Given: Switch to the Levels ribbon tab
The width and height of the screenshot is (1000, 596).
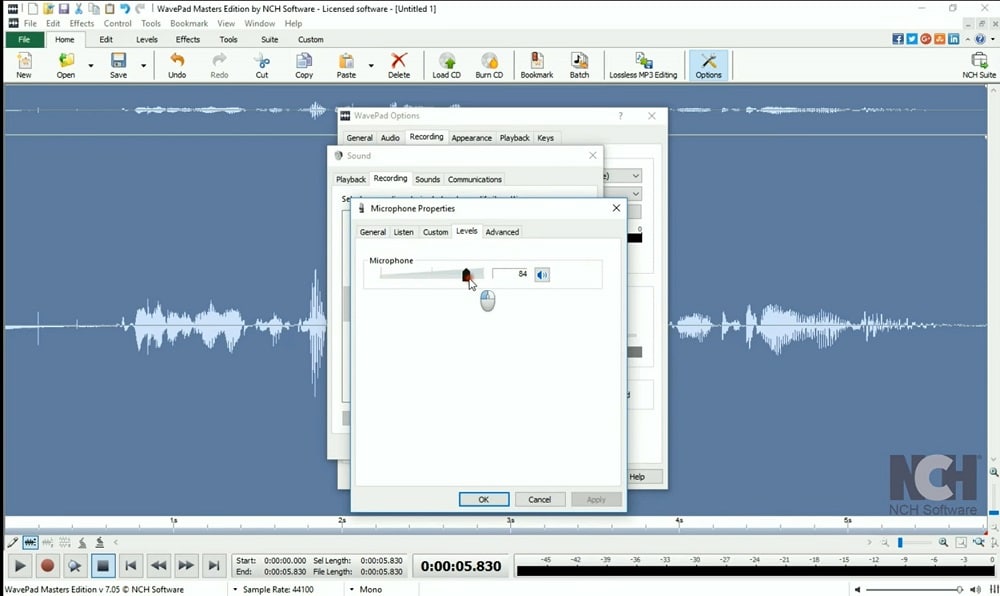Looking at the screenshot, I should click(x=147, y=40).
